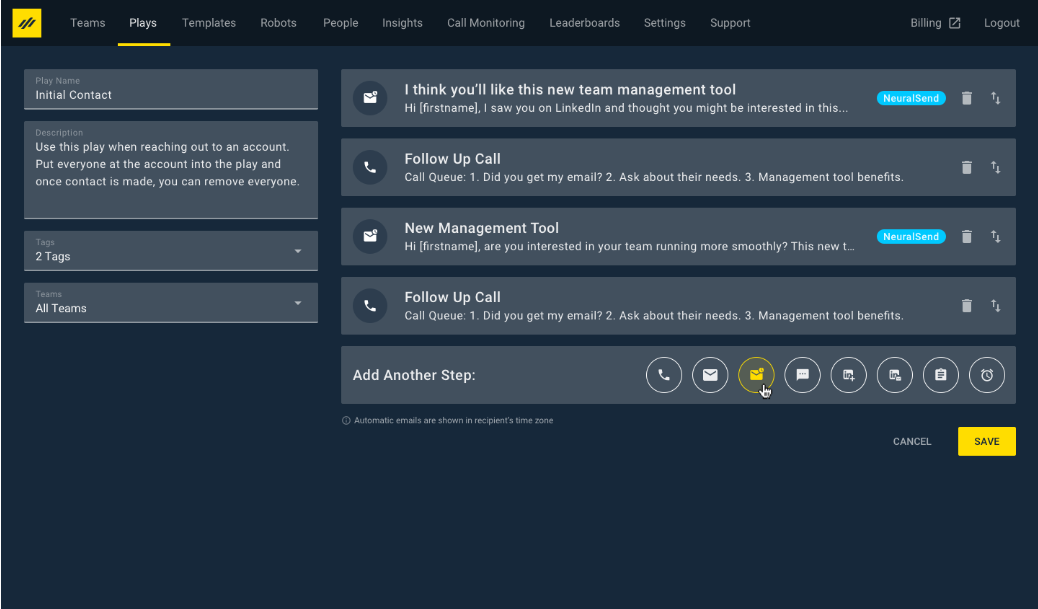Screen dimensions: 1038x609
Task: Open the 'I think you'll like this new team management tool' step
Action: coord(570,89)
